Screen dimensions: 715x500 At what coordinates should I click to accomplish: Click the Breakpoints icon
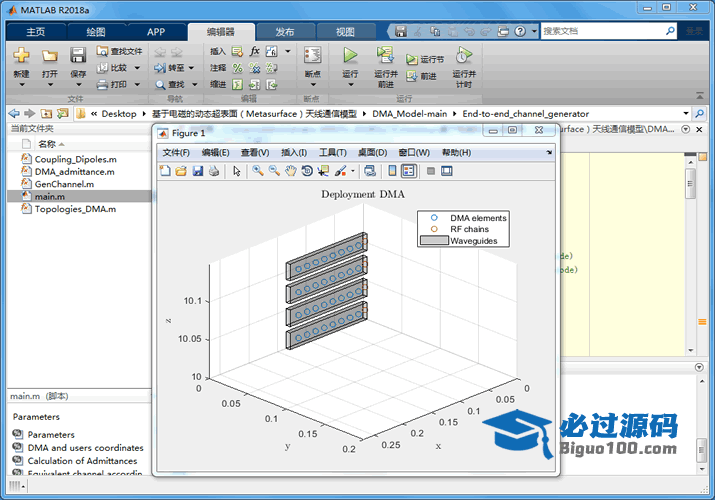point(312,55)
